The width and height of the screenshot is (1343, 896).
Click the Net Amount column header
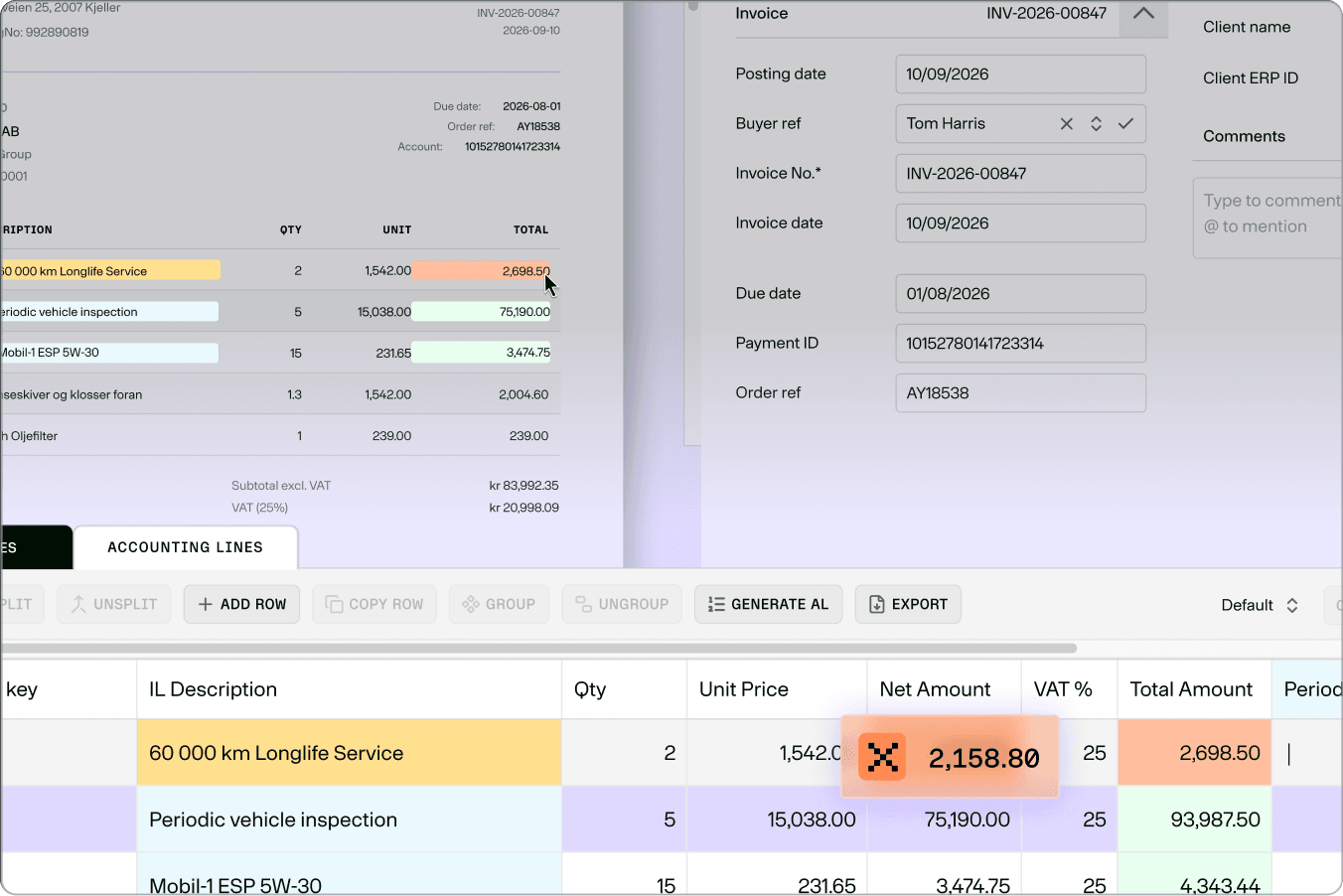[944, 689]
